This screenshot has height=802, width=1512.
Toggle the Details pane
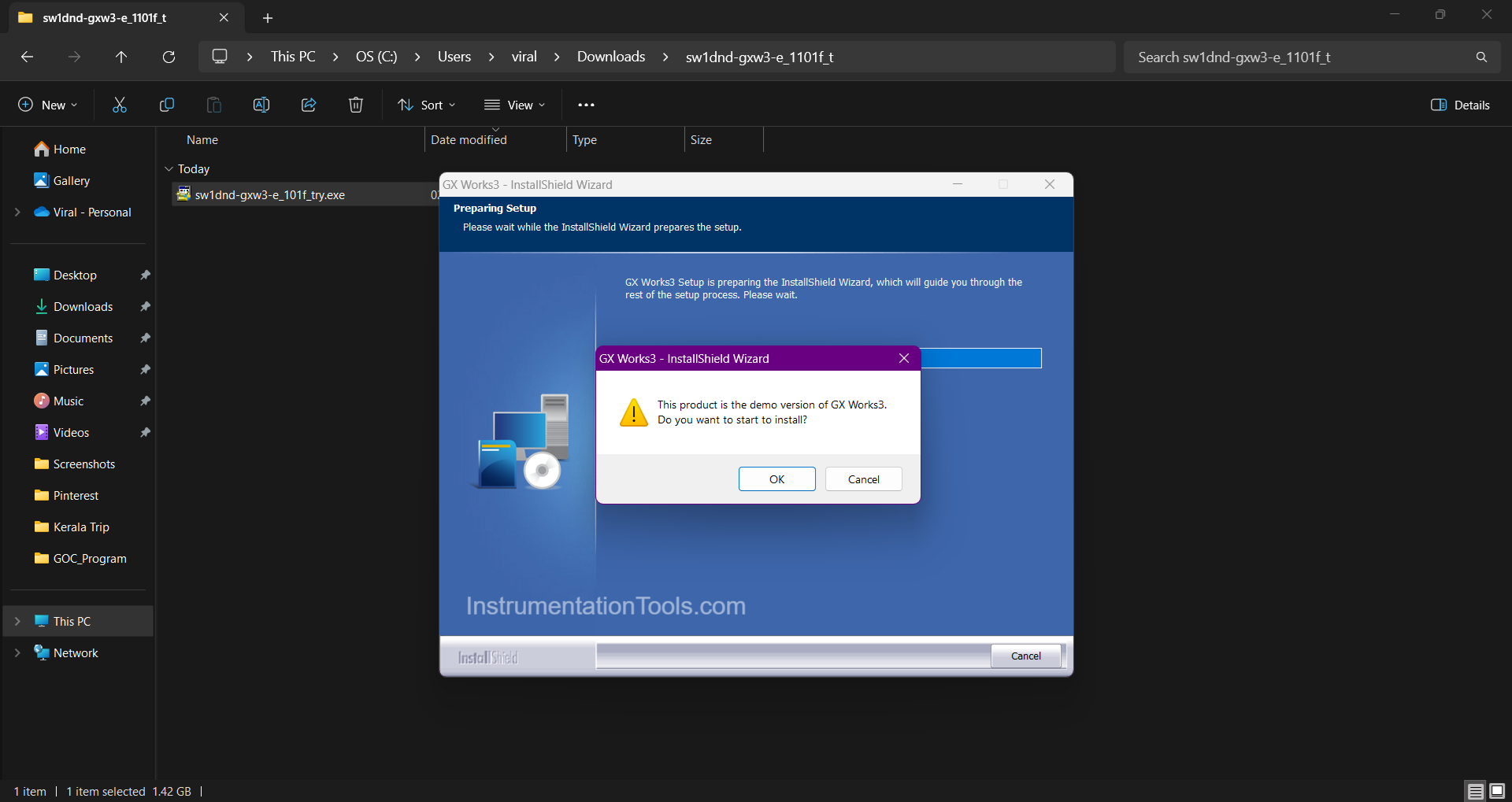tap(1460, 105)
